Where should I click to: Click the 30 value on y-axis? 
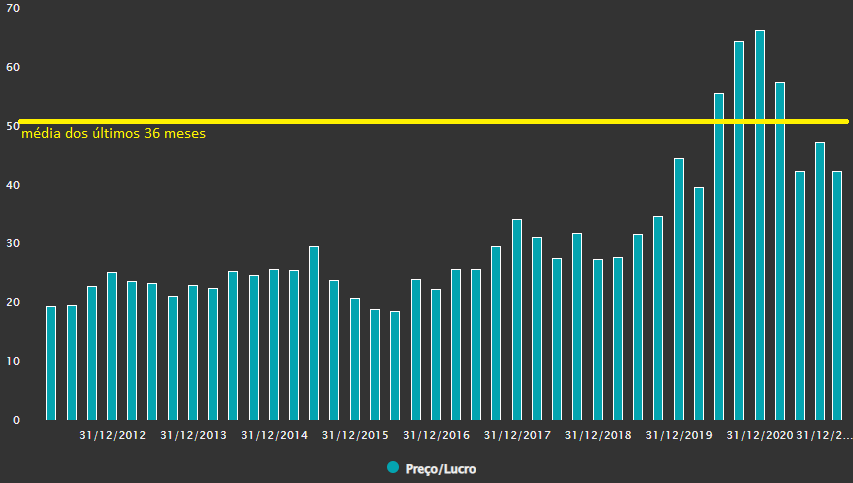tap(13, 243)
